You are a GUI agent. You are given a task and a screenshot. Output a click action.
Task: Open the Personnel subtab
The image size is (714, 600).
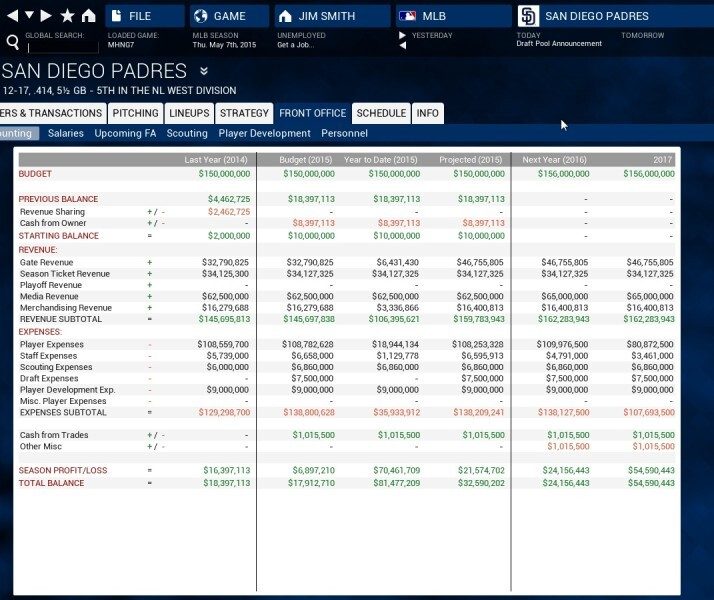pos(344,133)
